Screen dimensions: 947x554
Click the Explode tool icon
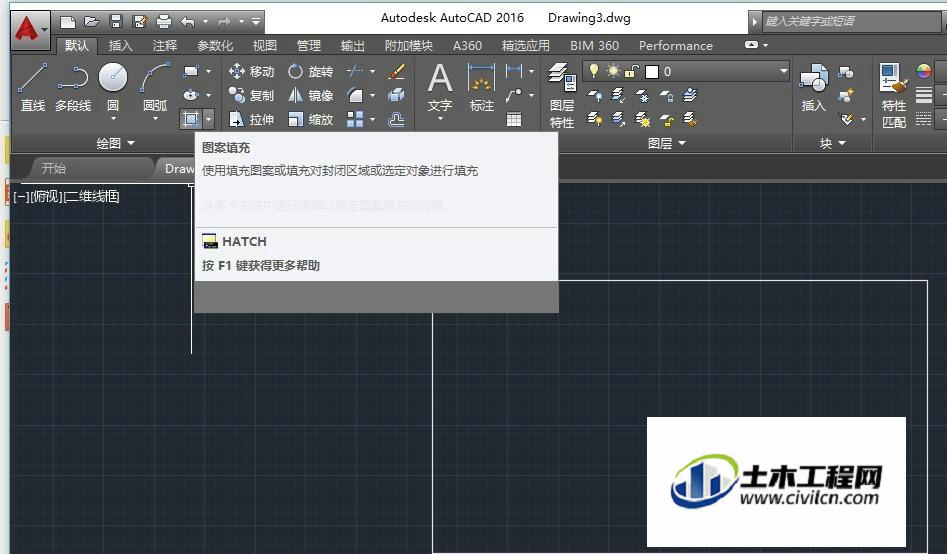tap(396, 95)
